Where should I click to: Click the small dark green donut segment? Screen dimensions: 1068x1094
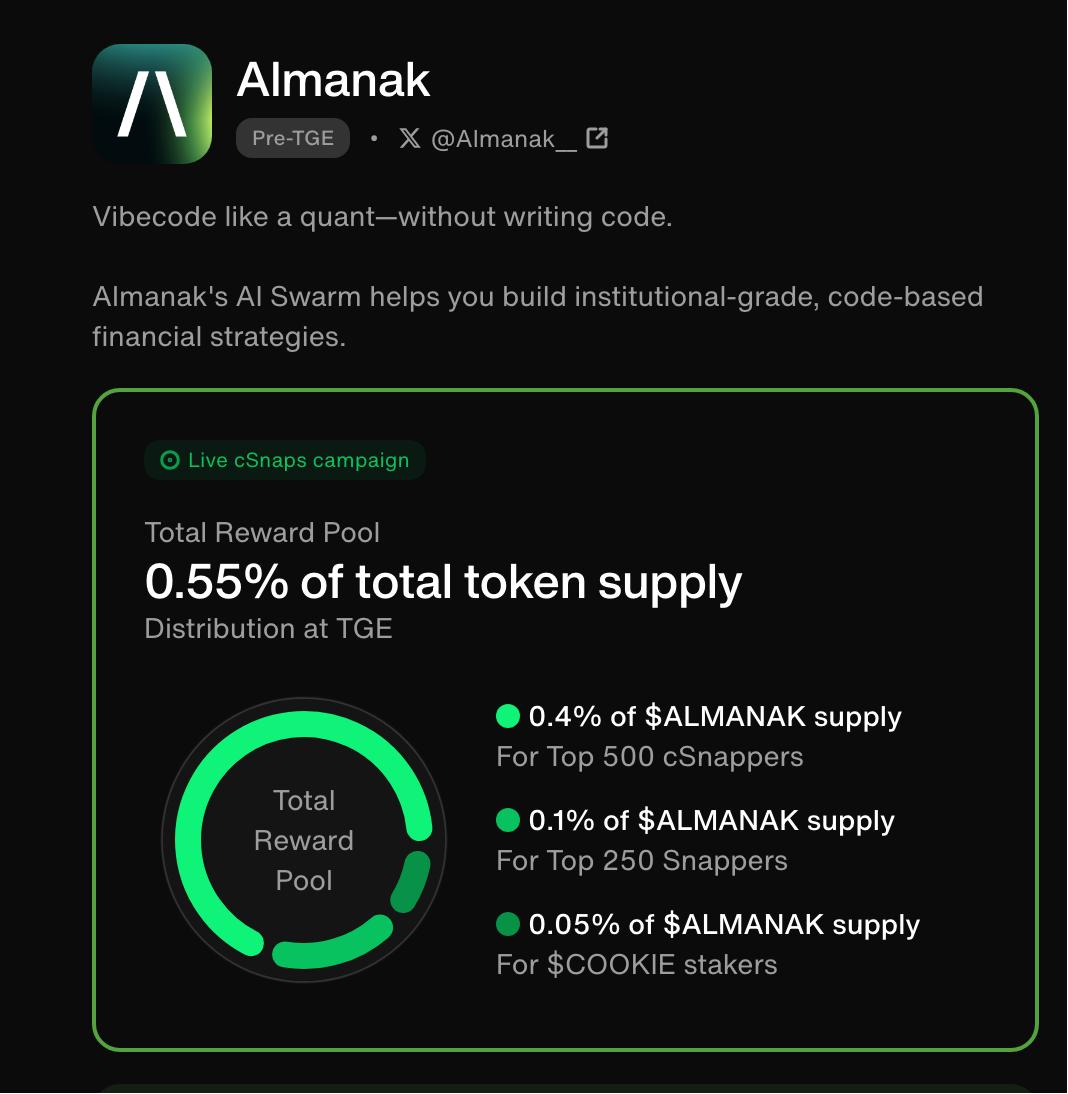pos(411,881)
